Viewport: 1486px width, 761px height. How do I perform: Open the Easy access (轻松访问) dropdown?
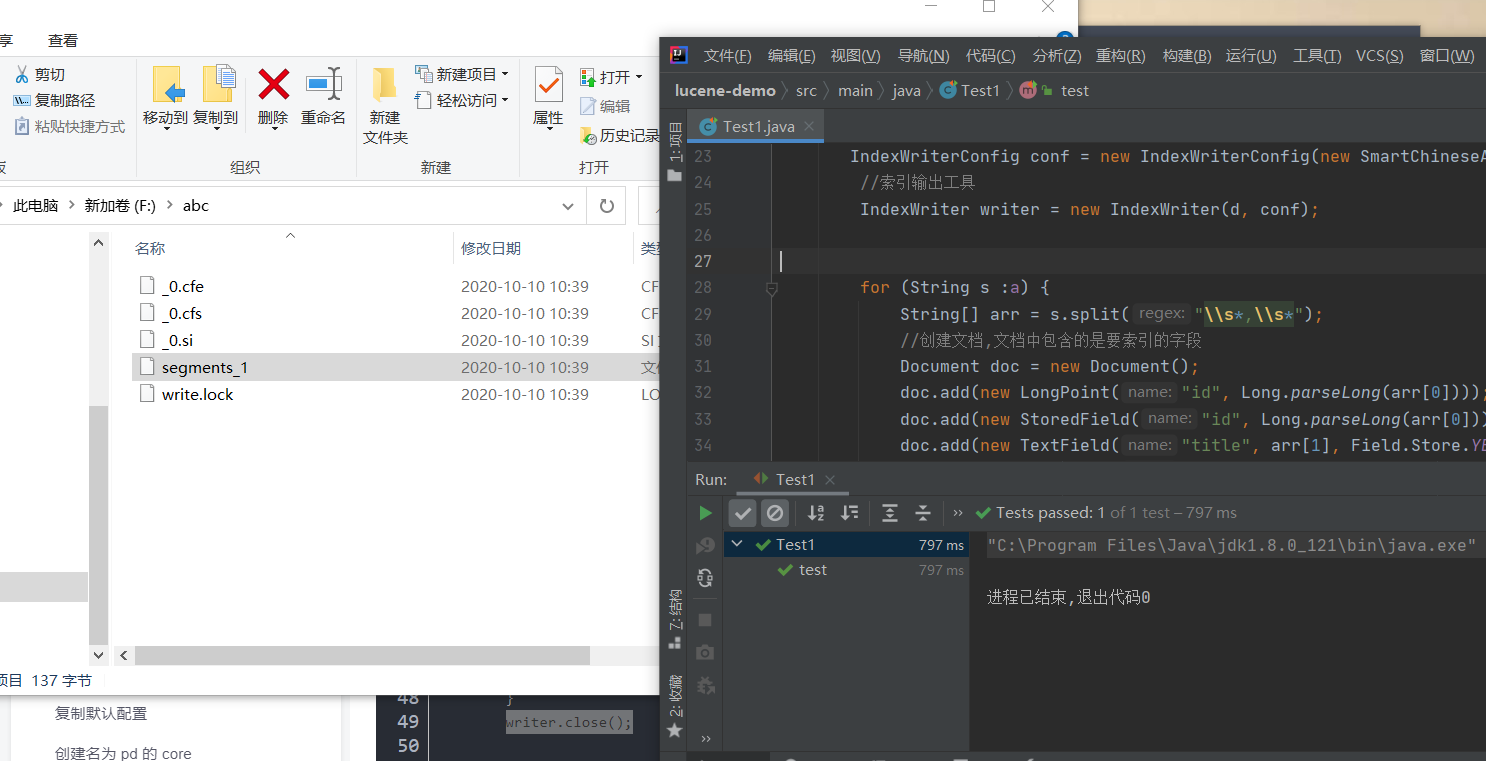[461, 100]
